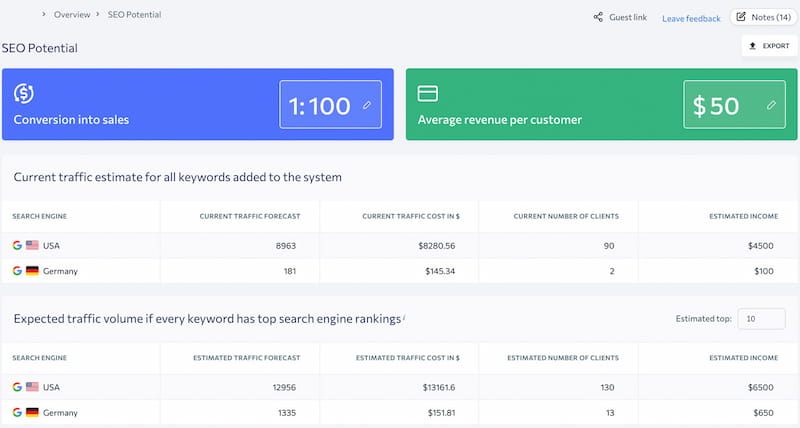Click Leave feedback link
This screenshot has height=428, width=800.
(x=691, y=18)
